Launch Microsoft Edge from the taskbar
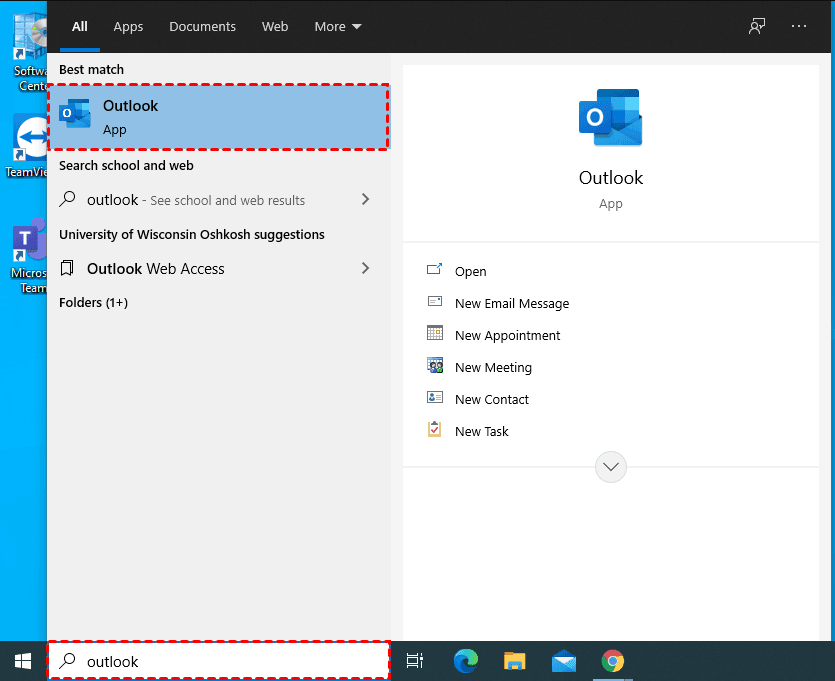Image resolution: width=835 pixels, height=681 pixels. (465, 660)
